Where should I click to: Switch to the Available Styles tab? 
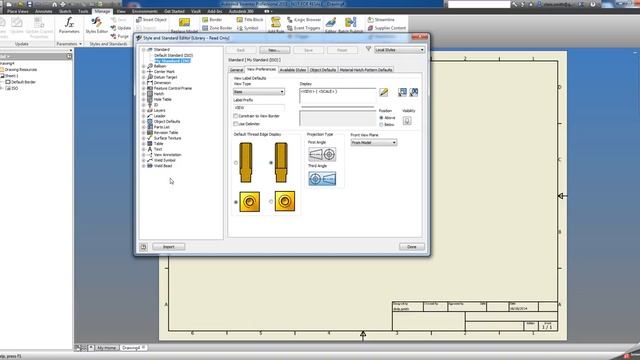[293, 70]
